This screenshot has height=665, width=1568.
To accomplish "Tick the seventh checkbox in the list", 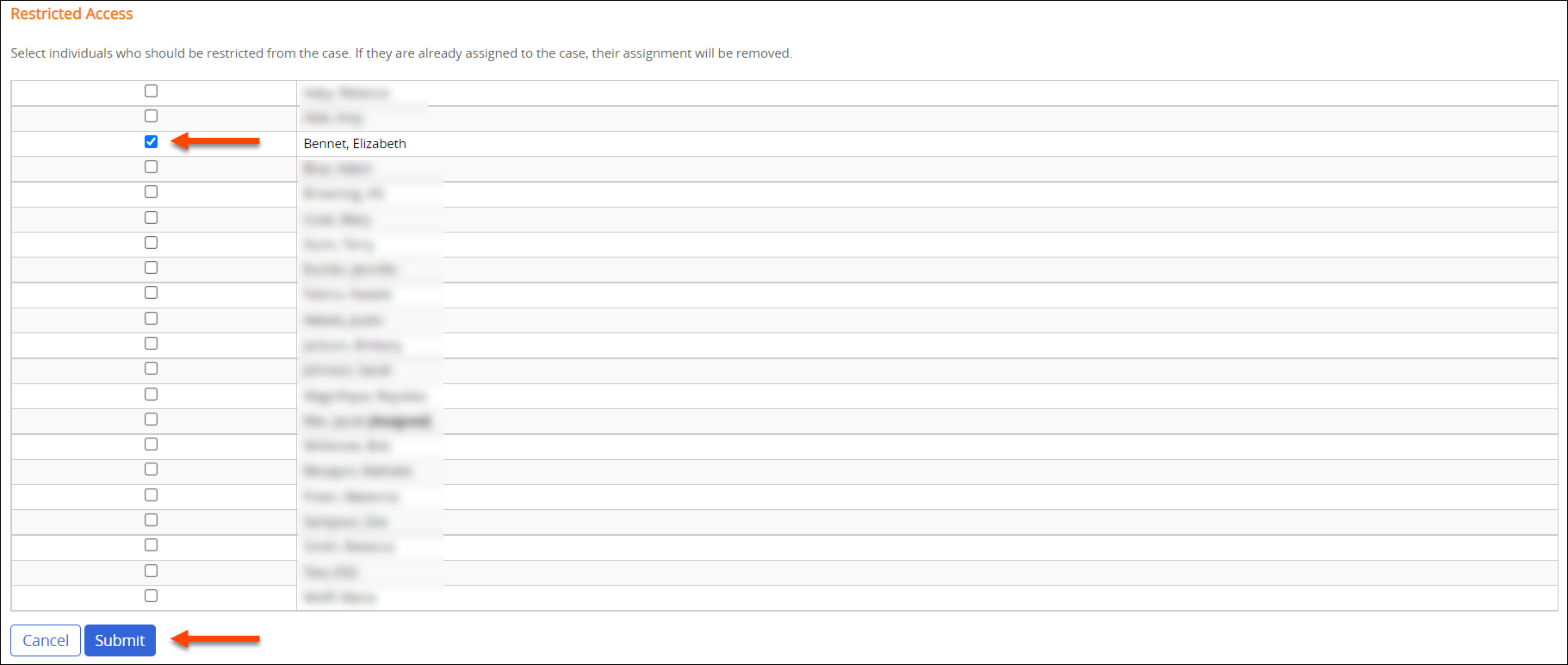I will point(152,243).
